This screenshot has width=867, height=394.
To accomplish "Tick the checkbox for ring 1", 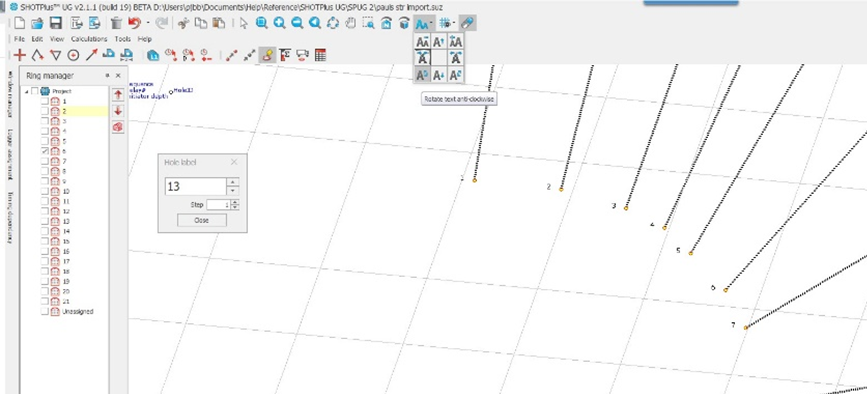I will tap(45, 102).
